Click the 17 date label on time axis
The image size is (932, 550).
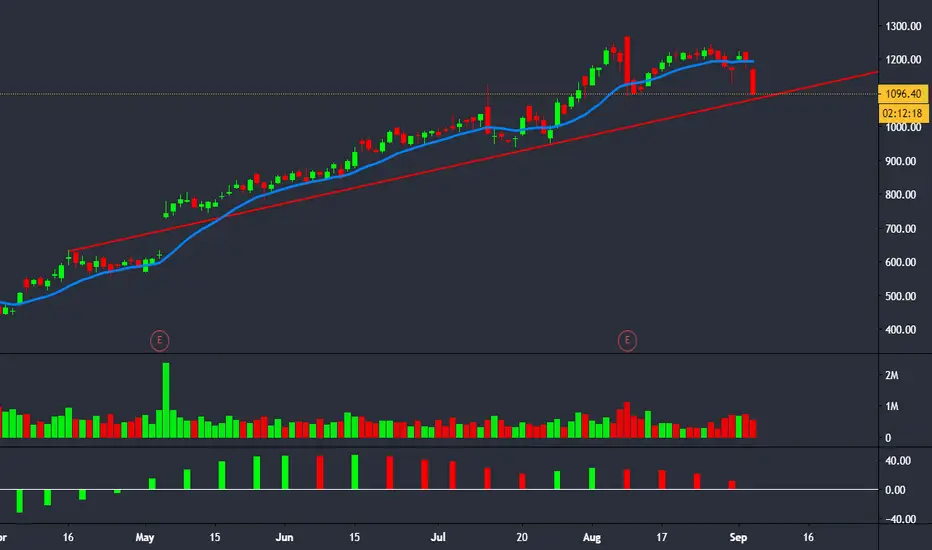662,538
